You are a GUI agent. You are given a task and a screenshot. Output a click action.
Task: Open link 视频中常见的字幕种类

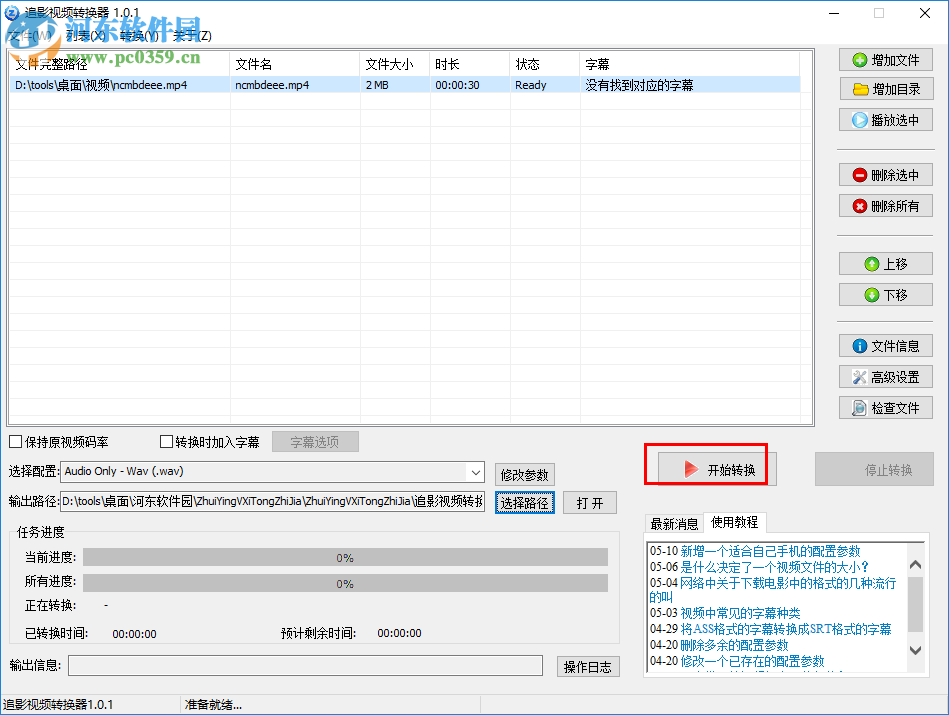pos(740,613)
